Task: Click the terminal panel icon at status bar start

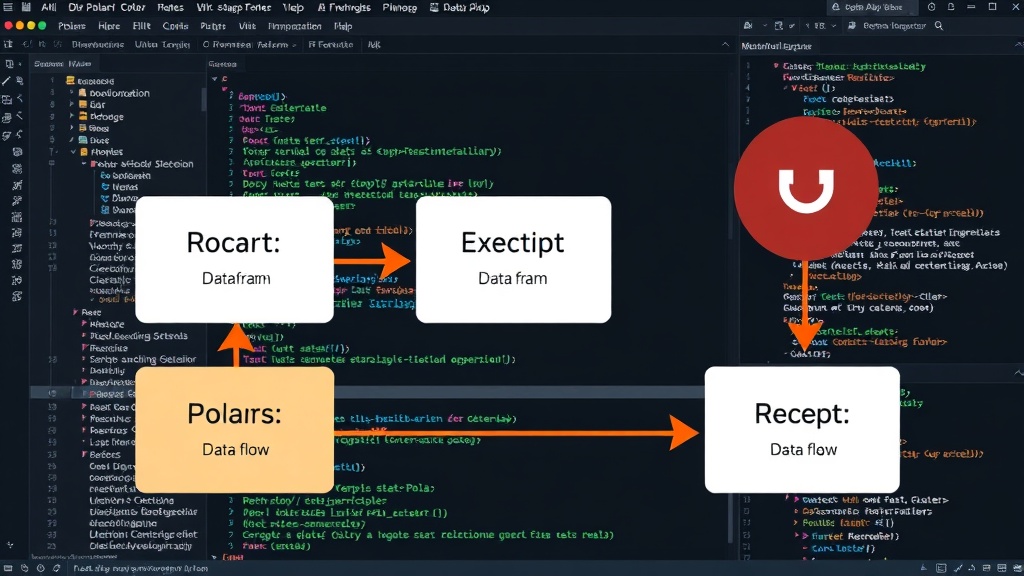Action: click(8, 568)
